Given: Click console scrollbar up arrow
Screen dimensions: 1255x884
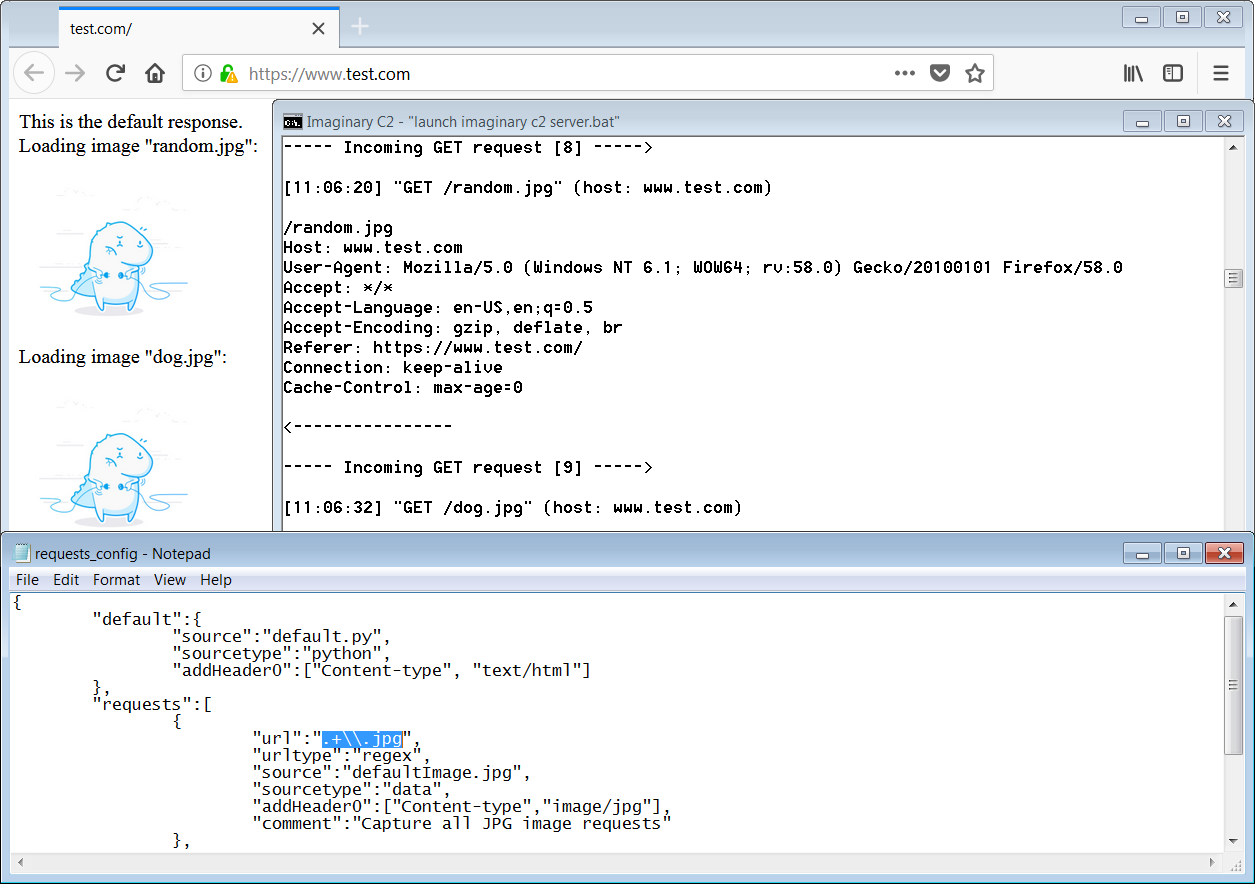Looking at the screenshot, I should tap(1235, 147).
